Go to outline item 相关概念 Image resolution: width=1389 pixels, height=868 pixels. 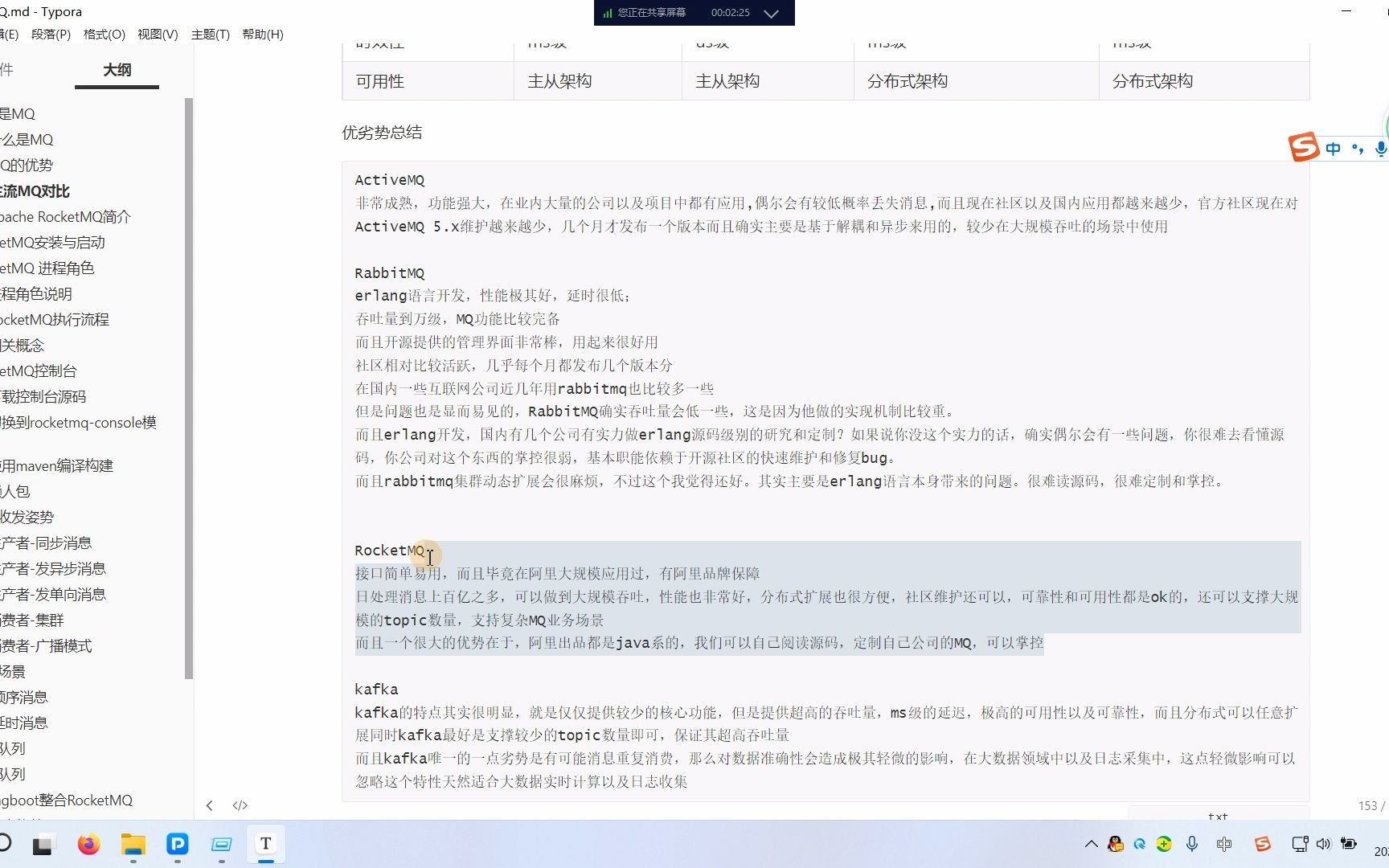pyautogui.click(x=23, y=345)
